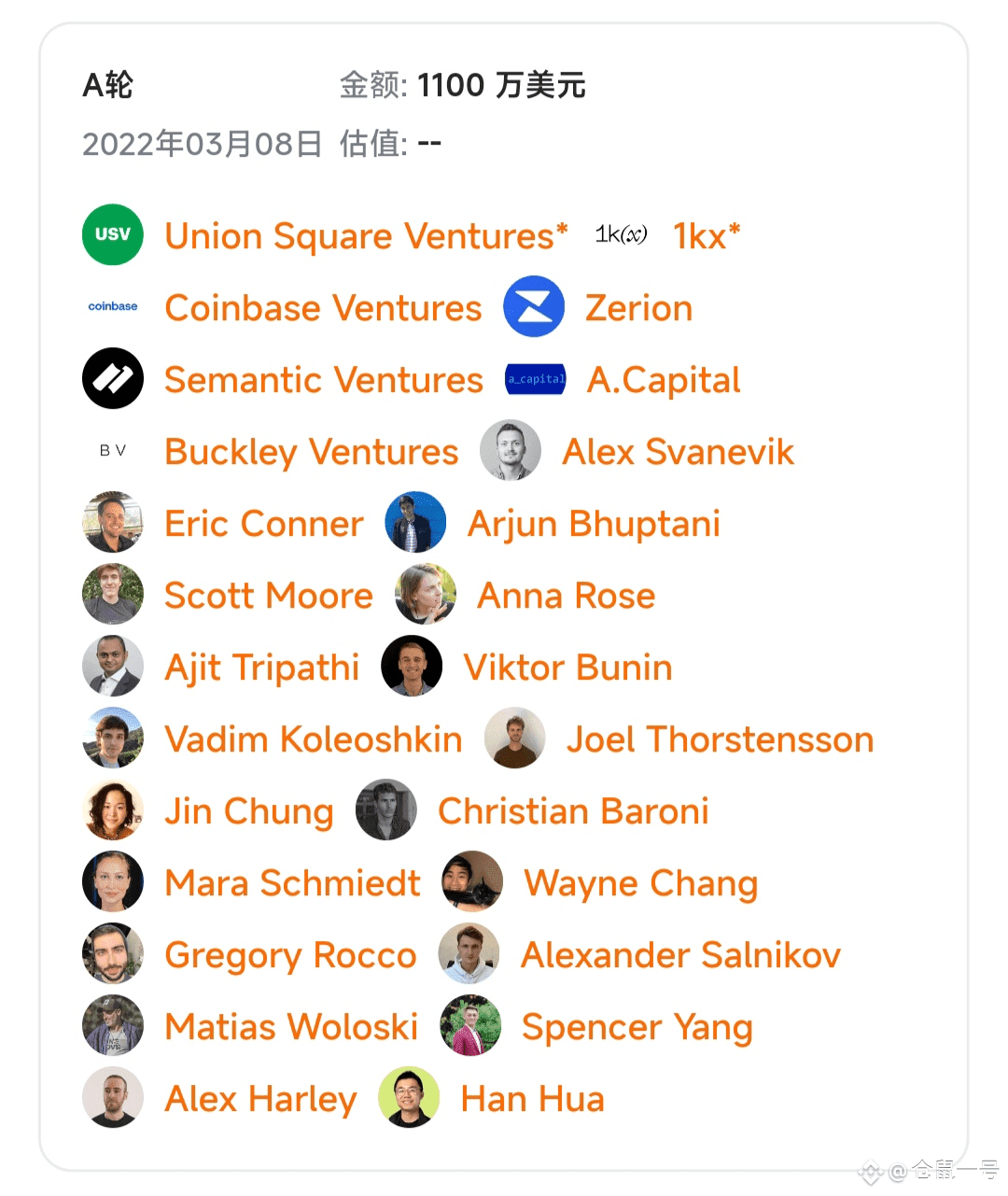
Task: Open Alexander Salnikov's profile link
Action: (680, 955)
